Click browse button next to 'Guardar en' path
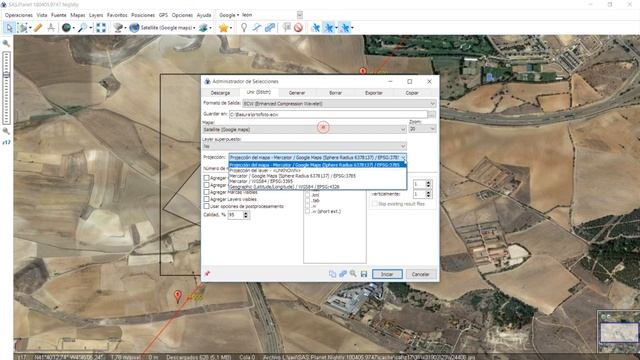The image size is (640, 360). [432, 115]
